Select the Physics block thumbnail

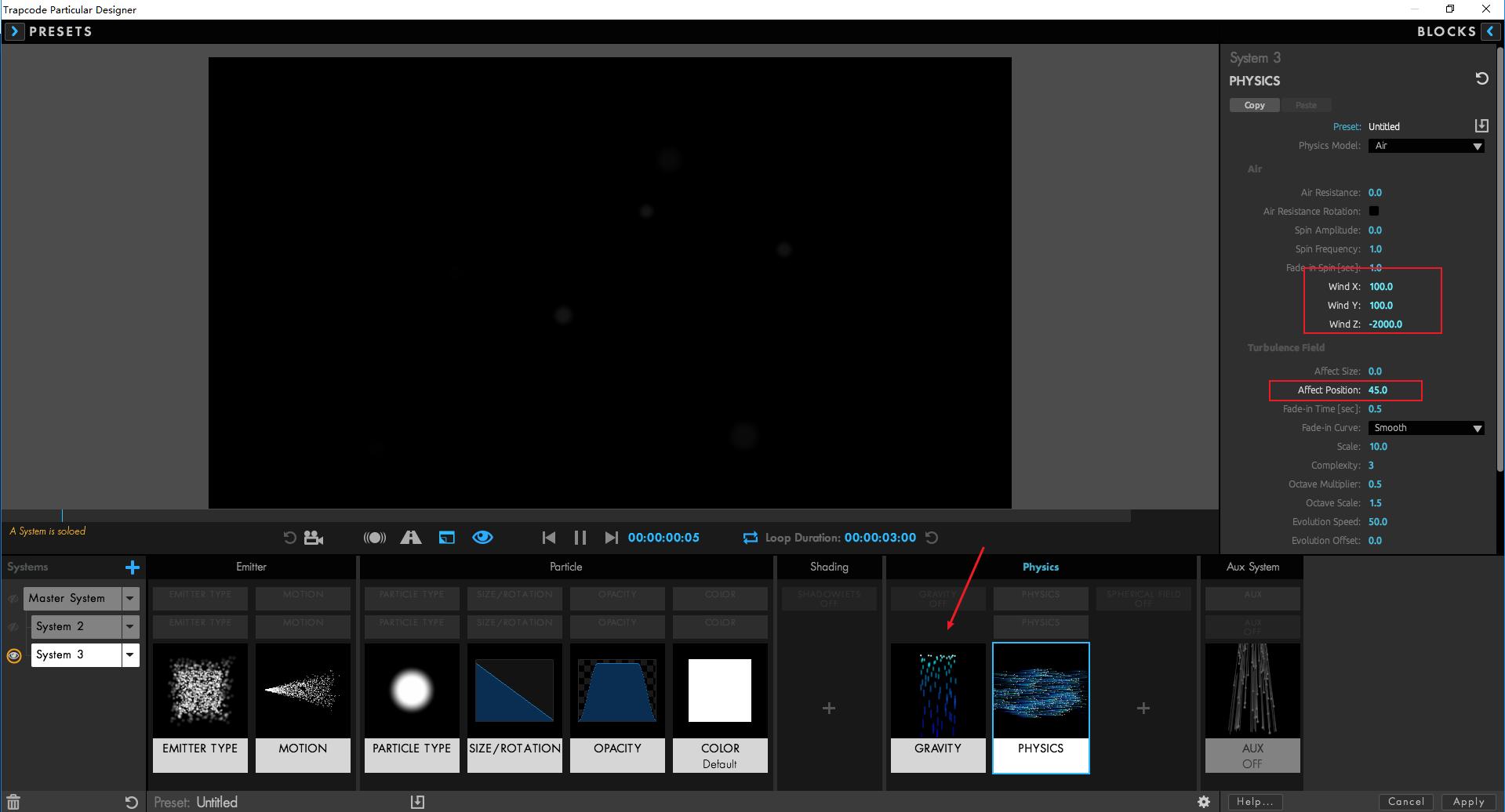1041,709
